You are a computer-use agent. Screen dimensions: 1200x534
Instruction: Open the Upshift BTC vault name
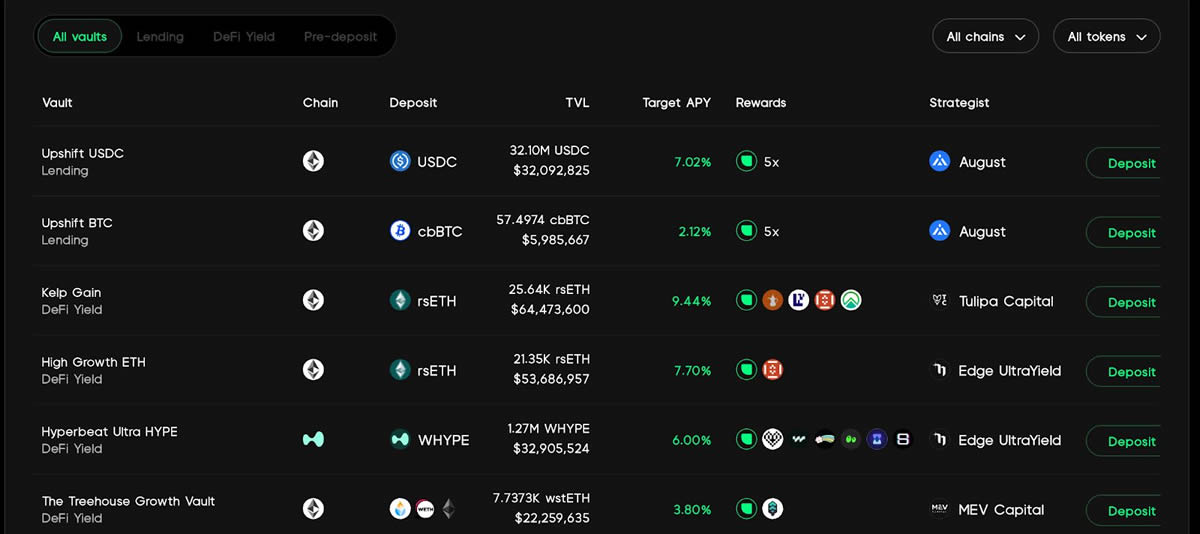click(77, 222)
